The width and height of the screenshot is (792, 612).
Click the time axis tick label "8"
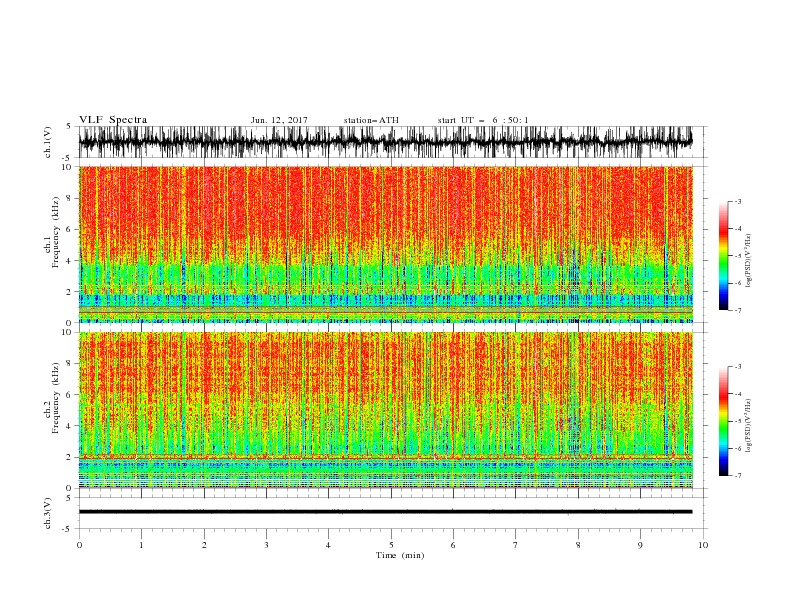[578, 545]
